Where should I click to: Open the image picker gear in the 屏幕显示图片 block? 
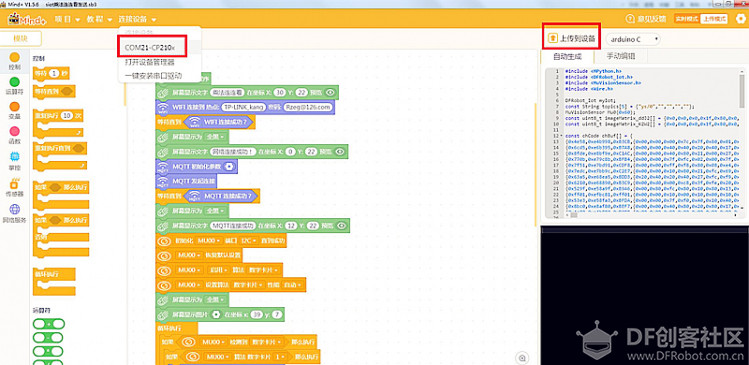click(217, 314)
